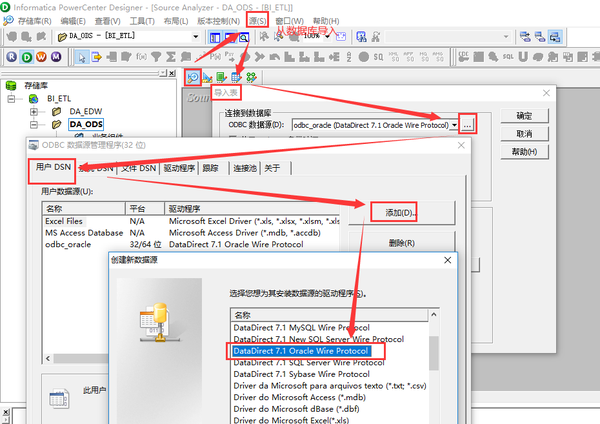
Task: Switch to the 文件 DSN tab
Action: [139, 168]
